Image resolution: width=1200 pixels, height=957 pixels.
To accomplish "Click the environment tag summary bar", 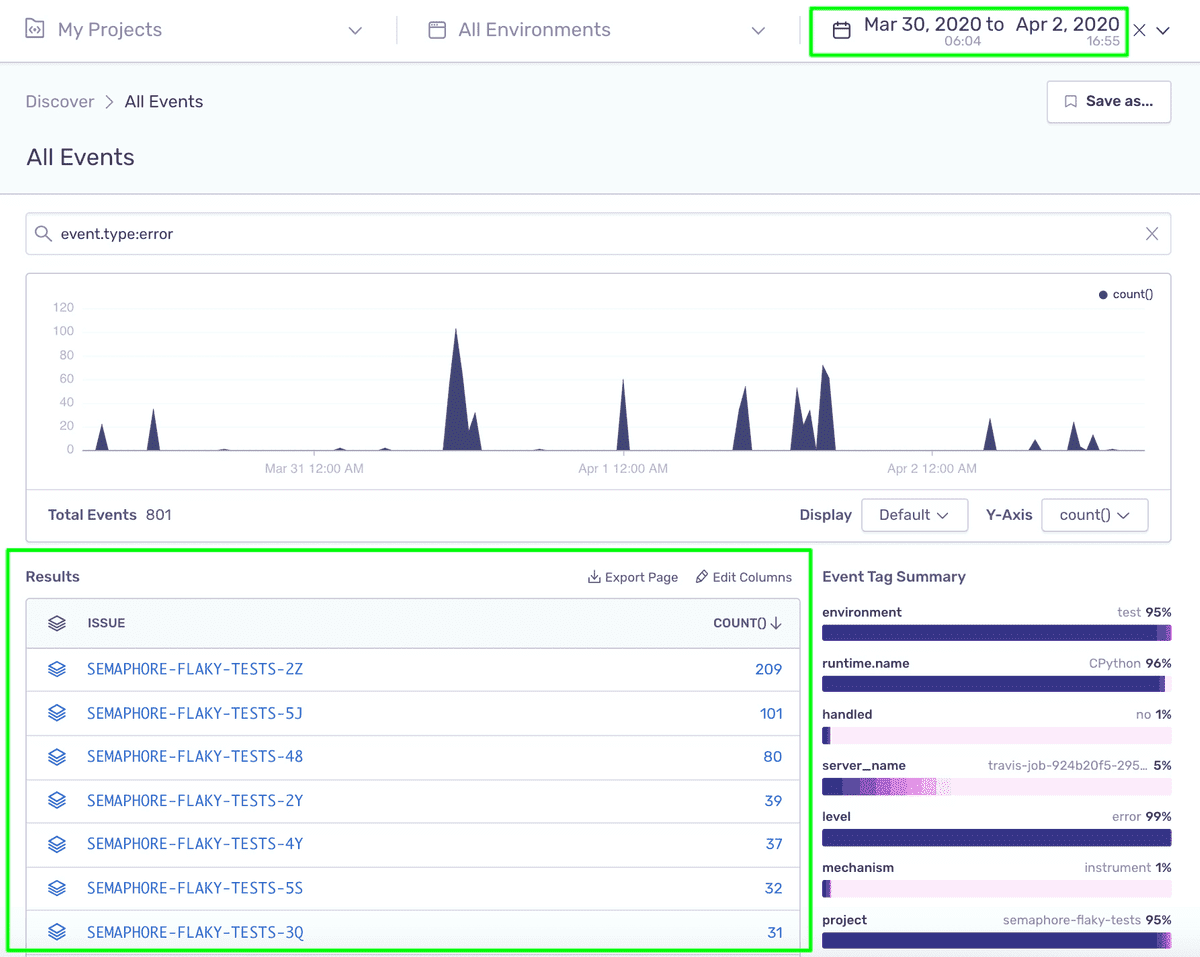I will [996, 633].
